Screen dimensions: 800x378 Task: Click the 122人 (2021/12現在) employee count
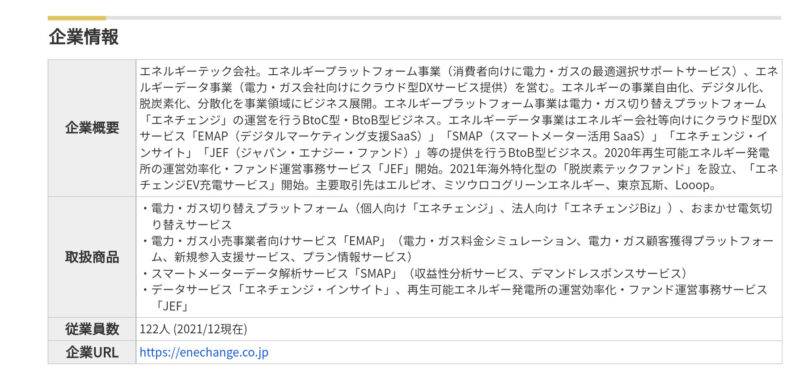coord(193,330)
